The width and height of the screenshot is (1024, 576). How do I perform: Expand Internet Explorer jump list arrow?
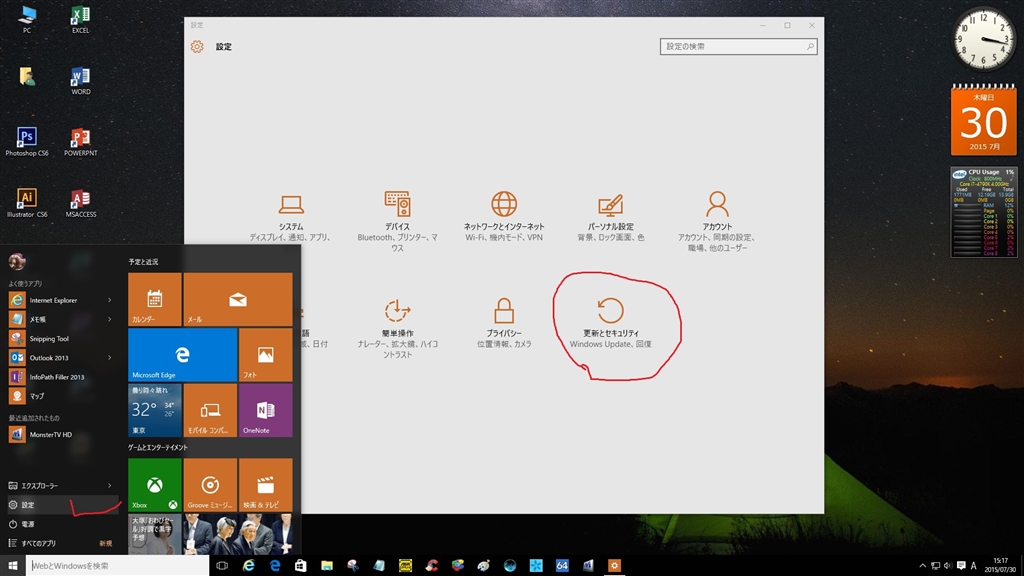coord(110,300)
